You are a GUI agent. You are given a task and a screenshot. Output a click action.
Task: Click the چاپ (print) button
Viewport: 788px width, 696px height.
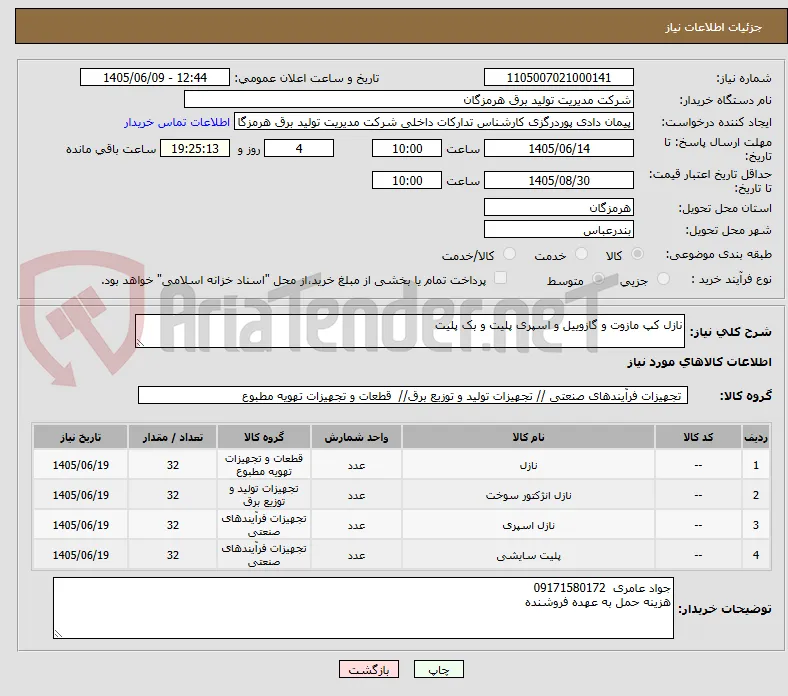click(x=438, y=669)
